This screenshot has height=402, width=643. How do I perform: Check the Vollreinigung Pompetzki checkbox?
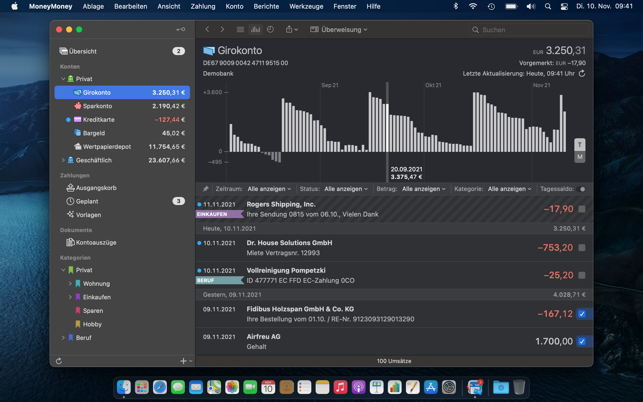(x=581, y=275)
